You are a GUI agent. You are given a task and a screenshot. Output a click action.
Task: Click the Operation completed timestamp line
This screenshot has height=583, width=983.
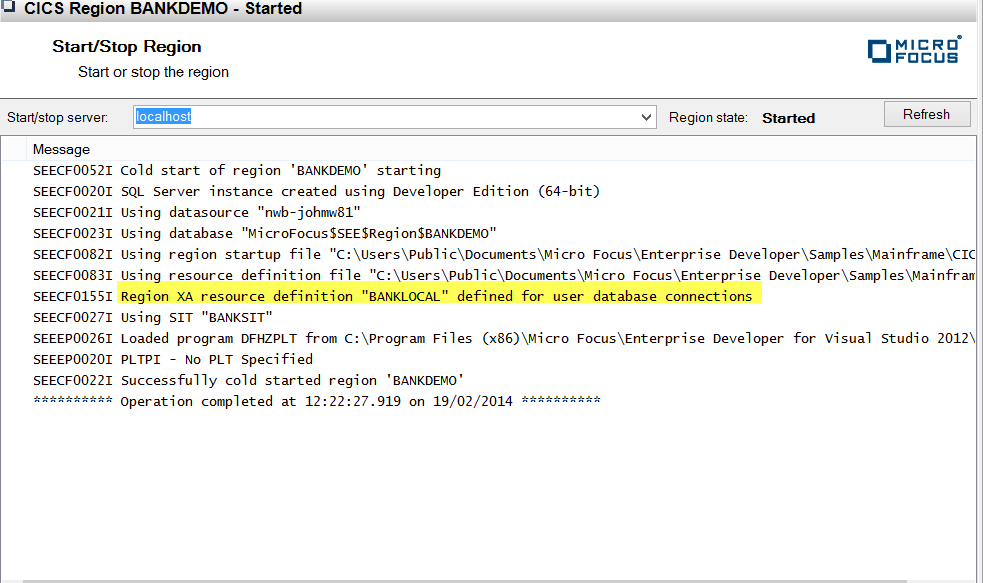[x=316, y=401]
